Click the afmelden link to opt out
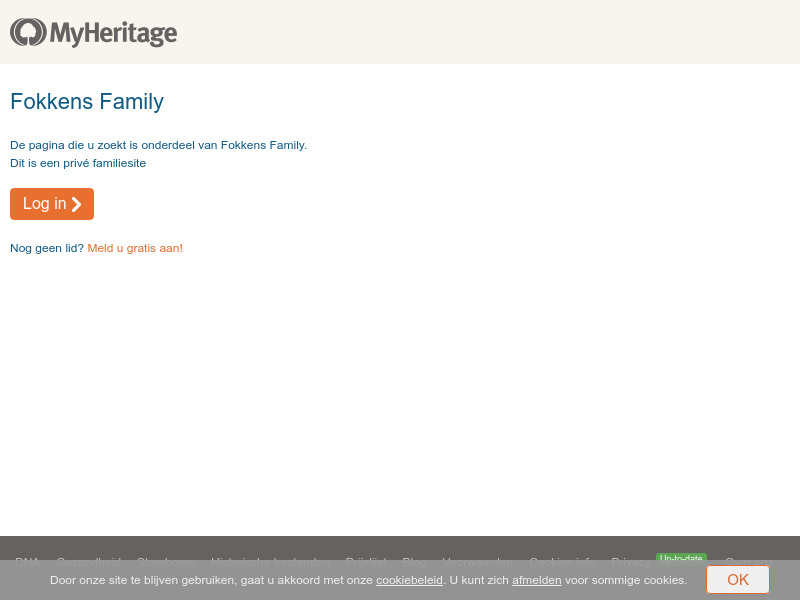Image resolution: width=800 pixels, height=600 pixels. 537,580
